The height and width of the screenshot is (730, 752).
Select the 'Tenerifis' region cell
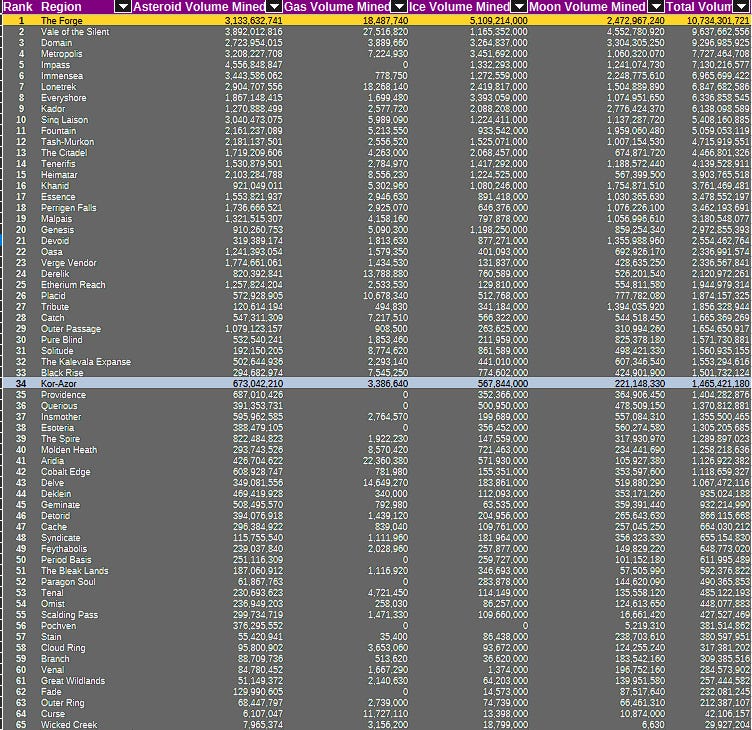coord(58,164)
